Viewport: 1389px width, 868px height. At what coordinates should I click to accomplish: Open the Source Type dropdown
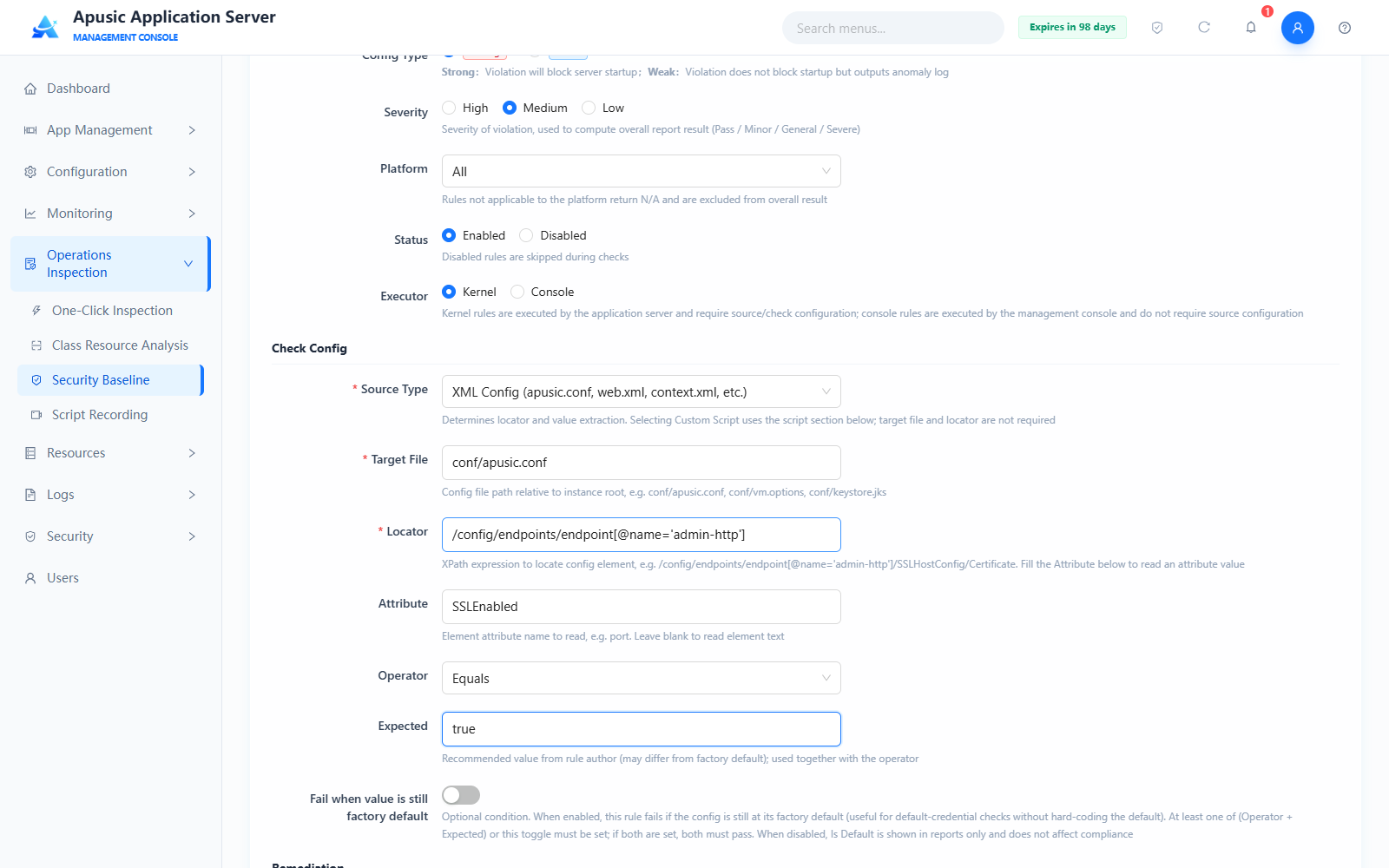pos(642,391)
